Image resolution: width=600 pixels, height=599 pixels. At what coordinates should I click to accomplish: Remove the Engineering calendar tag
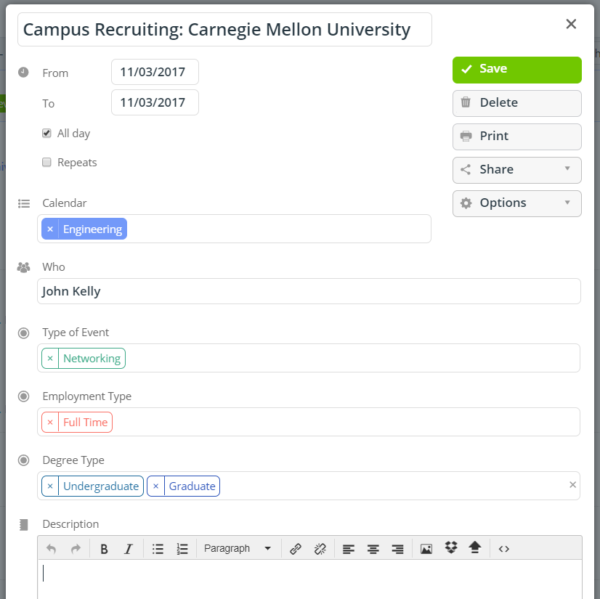click(x=50, y=229)
